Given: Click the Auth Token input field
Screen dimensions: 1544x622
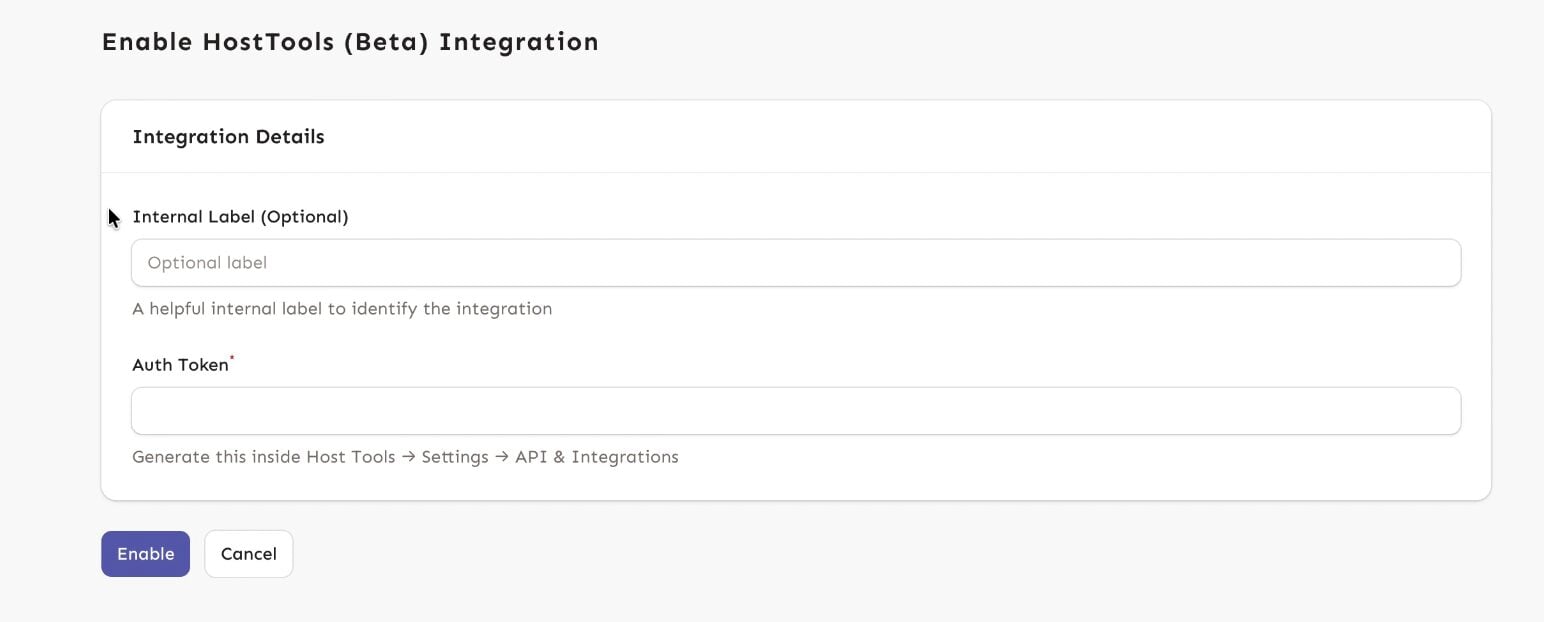Looking at the screenshot, I should 795,410.
